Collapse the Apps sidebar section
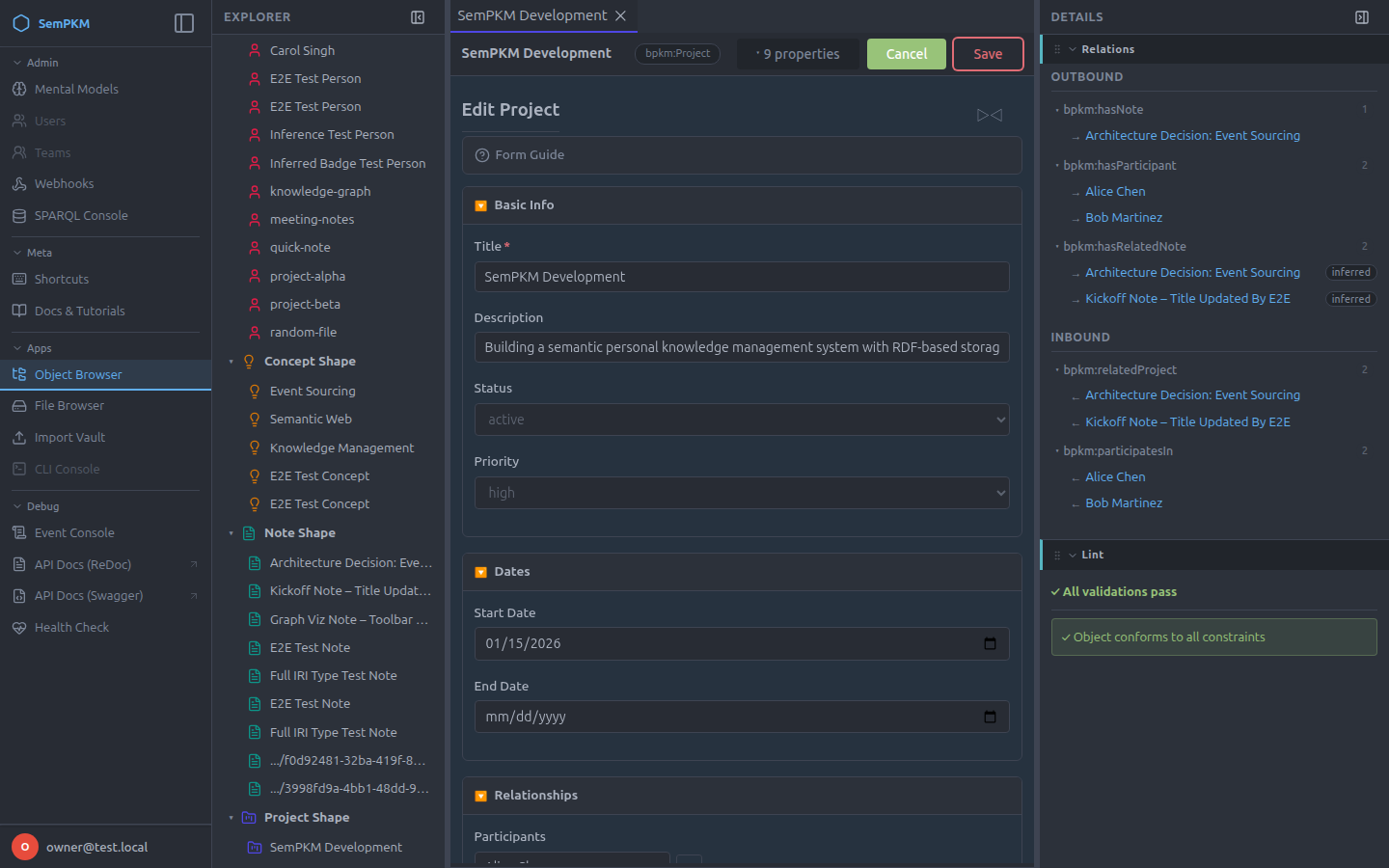The width and height of the screenshot is (1389, 868). pyautogui.click(x=17, y=348)
